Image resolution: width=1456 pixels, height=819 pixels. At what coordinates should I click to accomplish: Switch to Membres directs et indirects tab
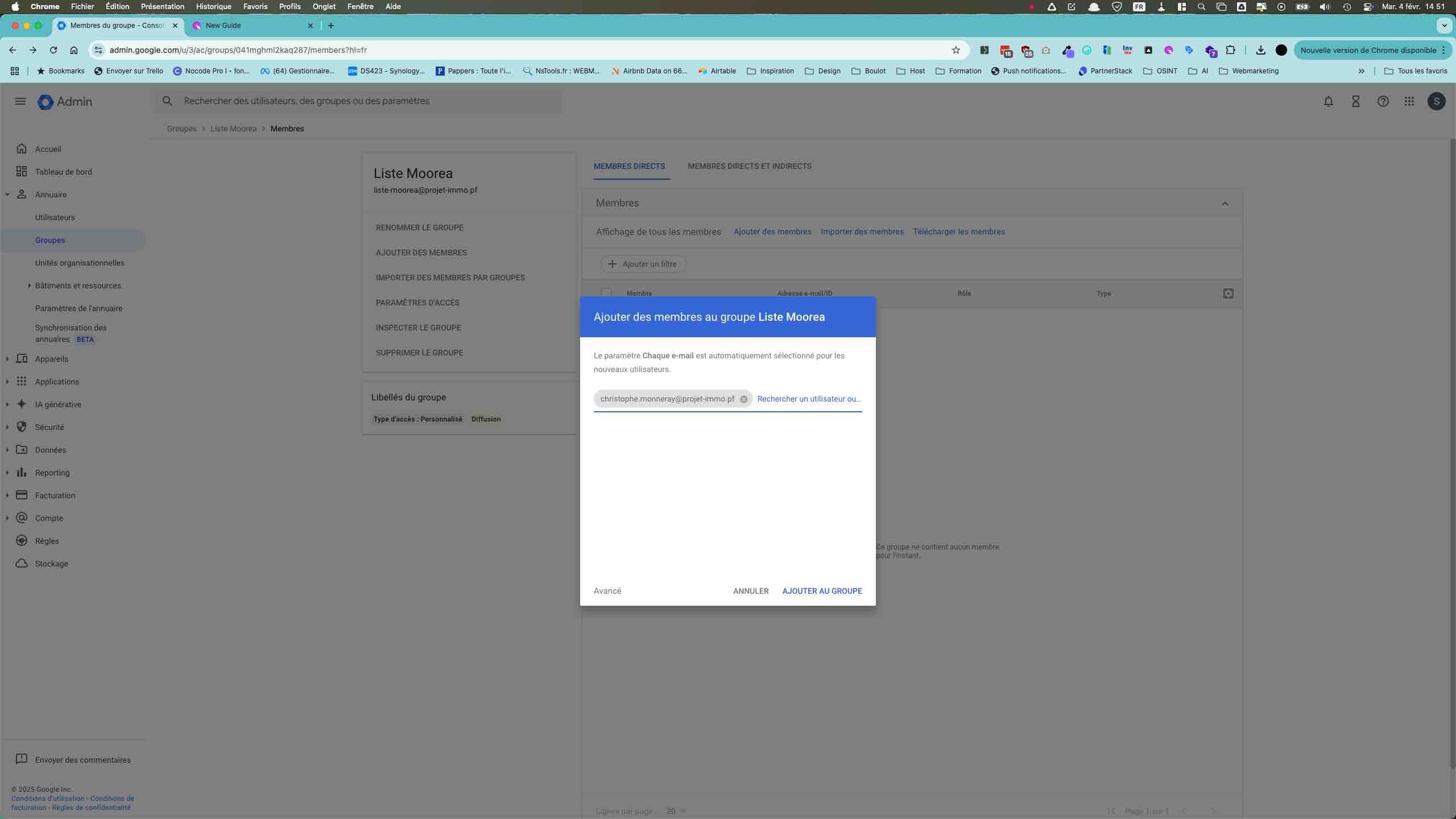(749, 167)
